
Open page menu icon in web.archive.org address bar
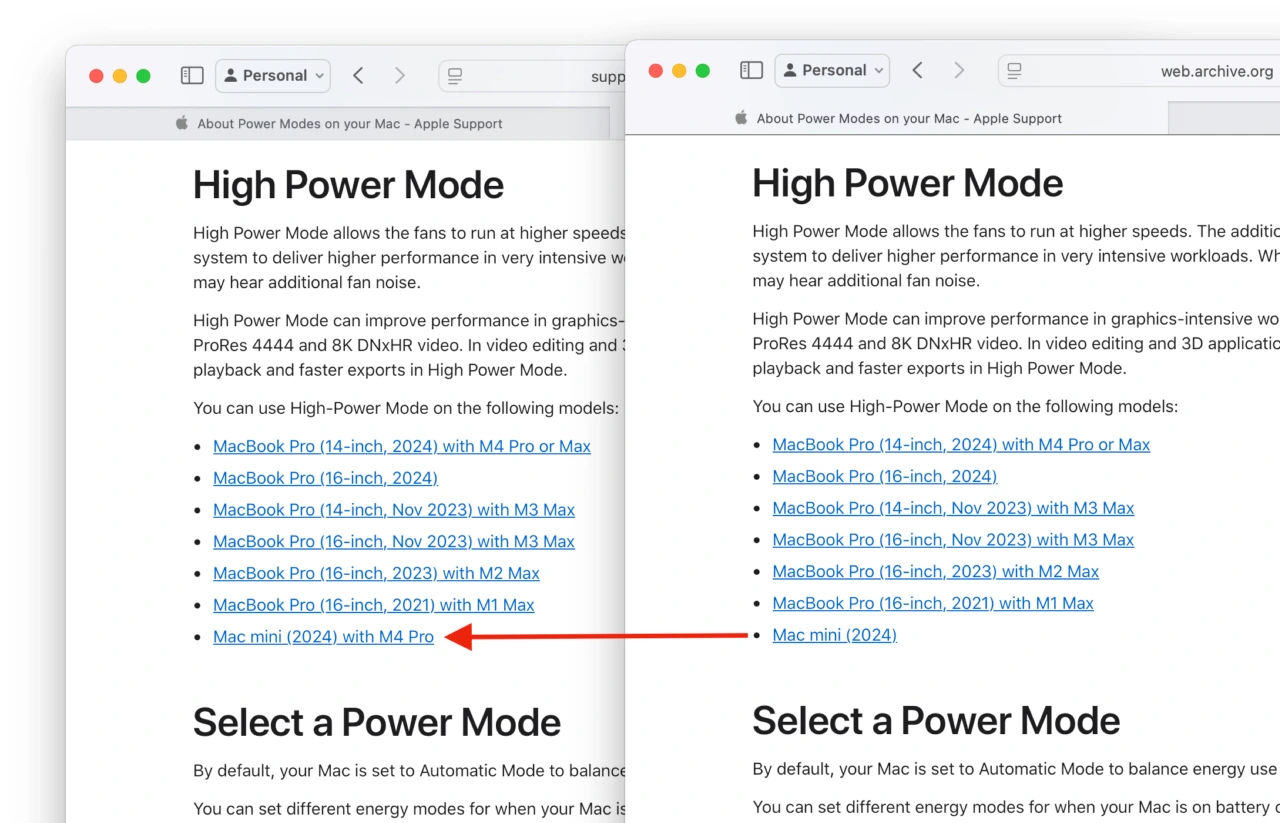pyautogui.click(x=1014, y=71)
